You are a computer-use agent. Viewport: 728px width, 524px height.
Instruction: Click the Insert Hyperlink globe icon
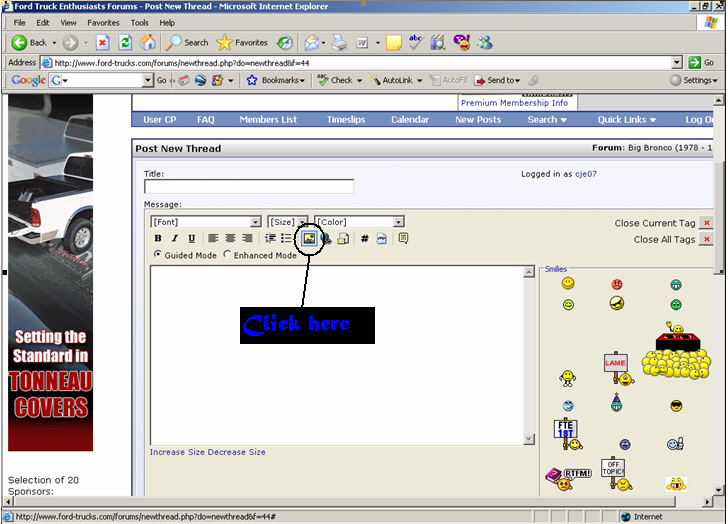click(x=326, y=239)
